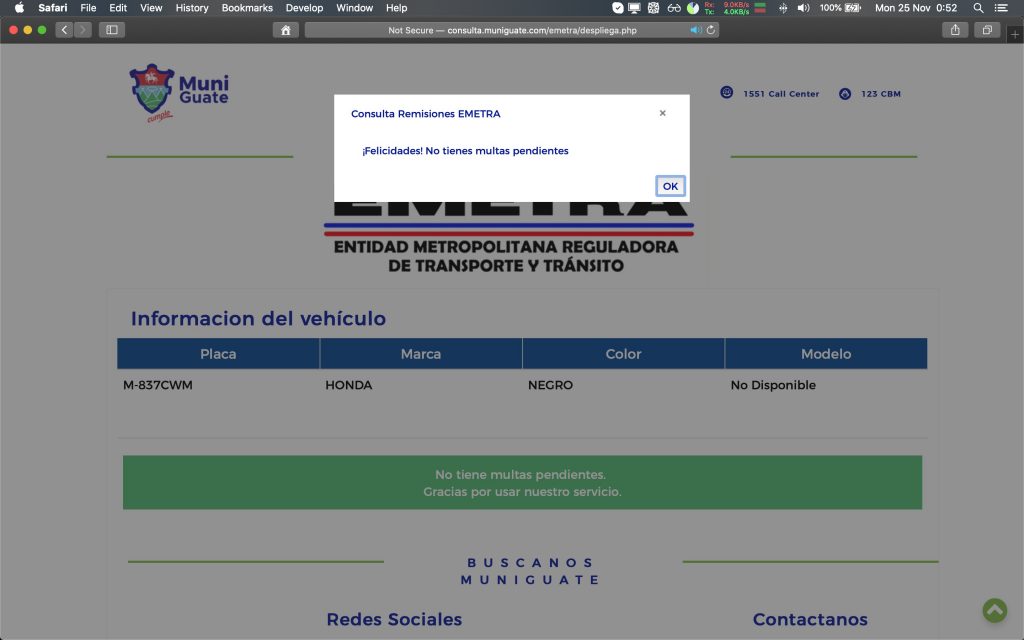The image size is (1024, 640).
Task: Open the home page button
Action: point(286,30)
